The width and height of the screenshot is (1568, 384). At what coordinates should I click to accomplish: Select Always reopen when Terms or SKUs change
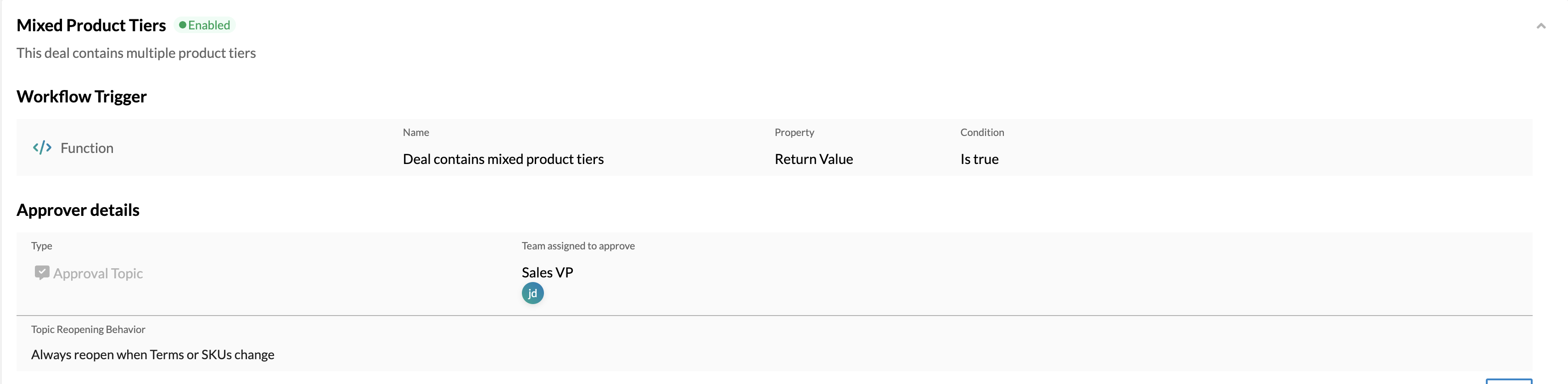tap(153, 355)
